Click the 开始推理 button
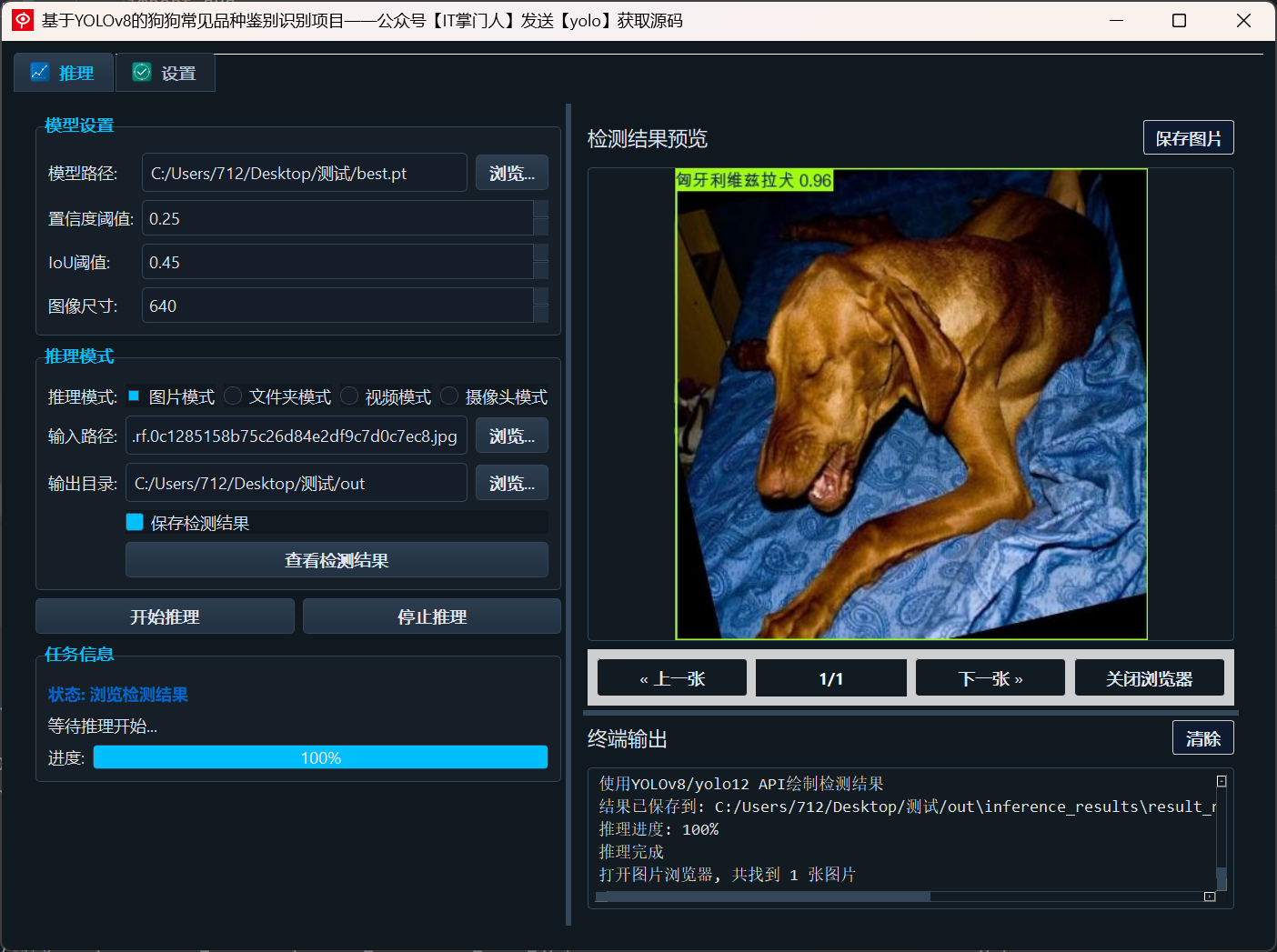Screen dimensions: 1277x952 [x=165, y=616]
